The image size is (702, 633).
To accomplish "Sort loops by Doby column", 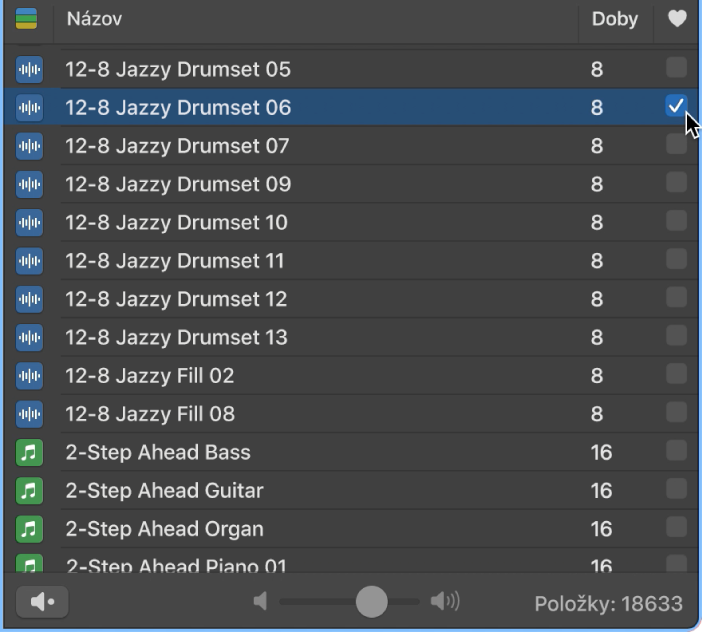I will (x=614, y=19).
